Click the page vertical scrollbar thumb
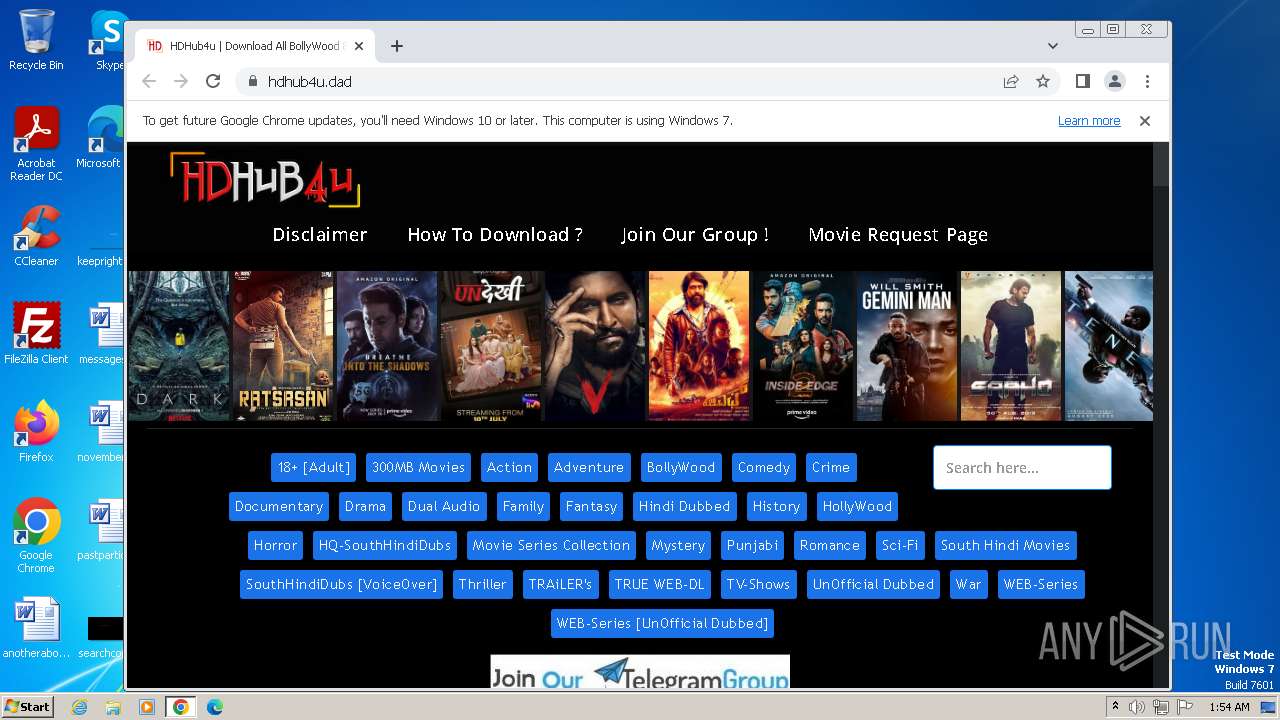The image size is (1280, 720). [1161, 165]
